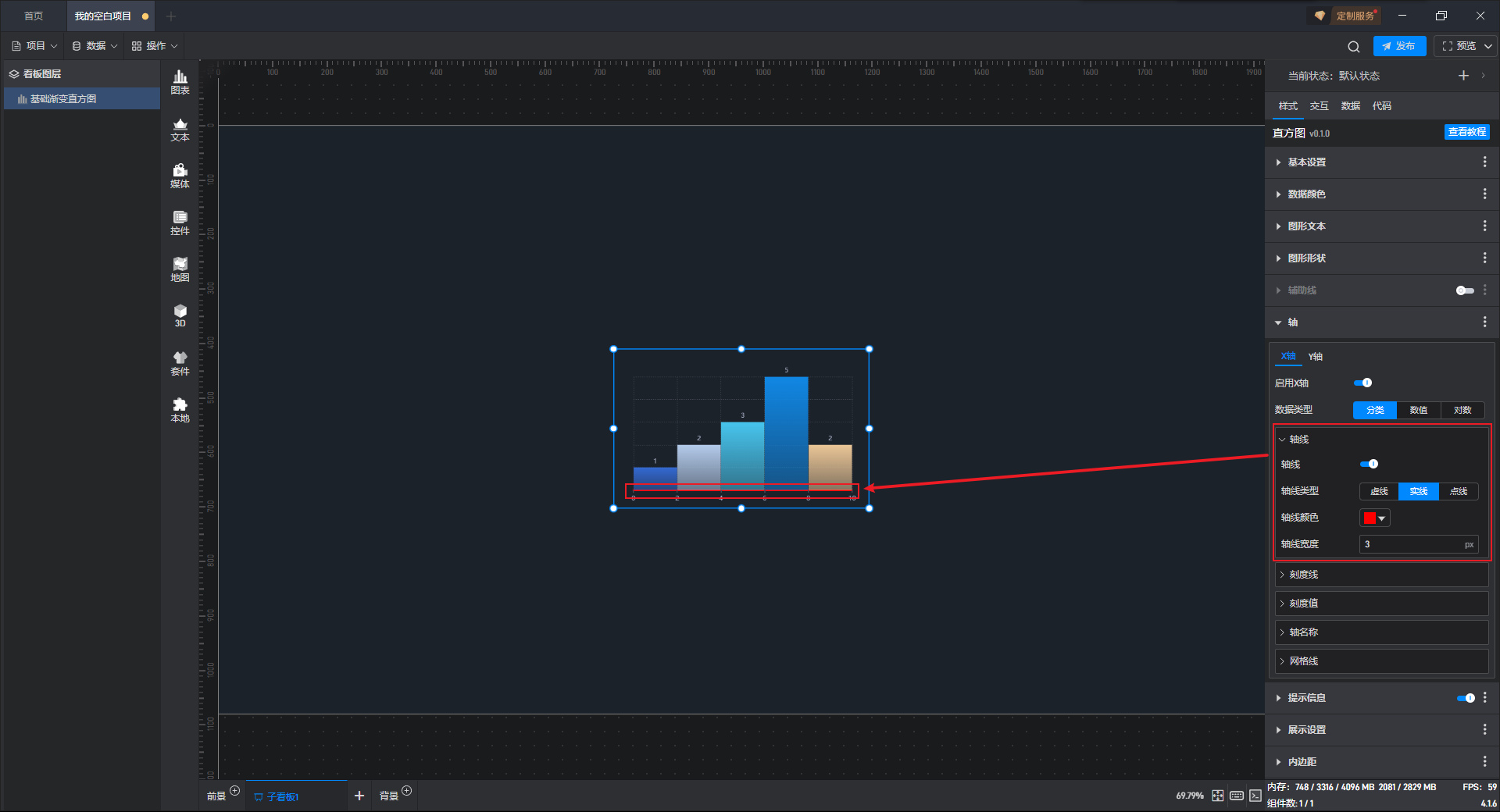Choose 实线 axis line type
The width and height of the screenshot is (1500, 812).
point(1419,491)
